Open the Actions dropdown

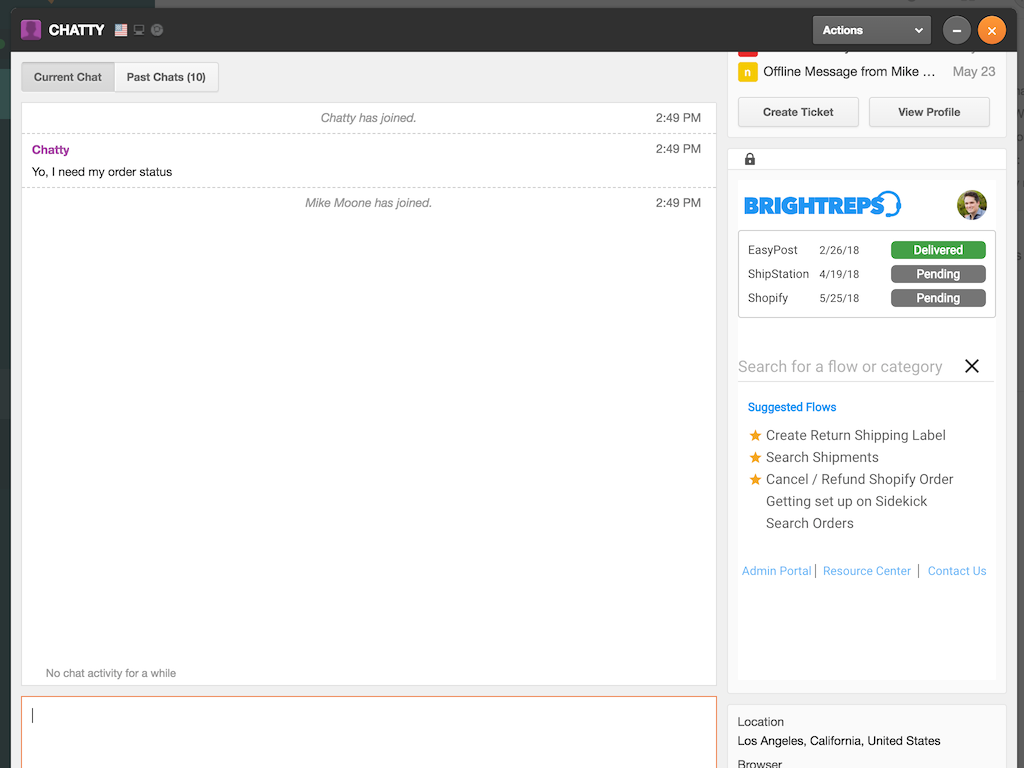[x=872, y=30]
